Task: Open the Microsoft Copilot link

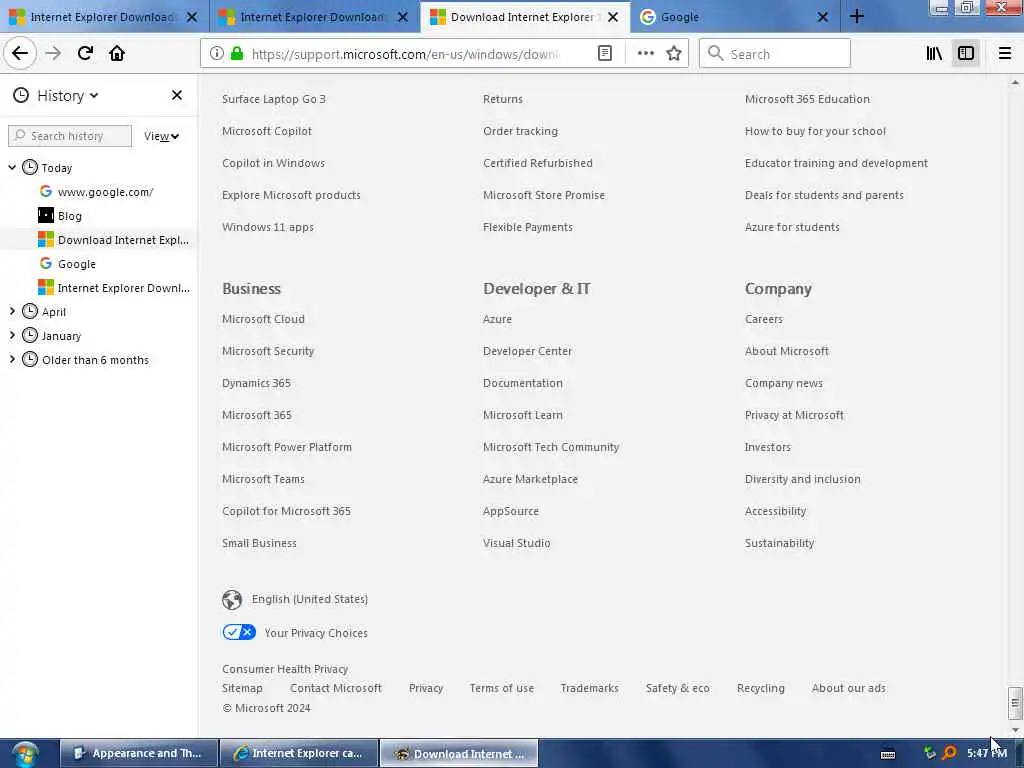Action: click(x=266, y=131)
